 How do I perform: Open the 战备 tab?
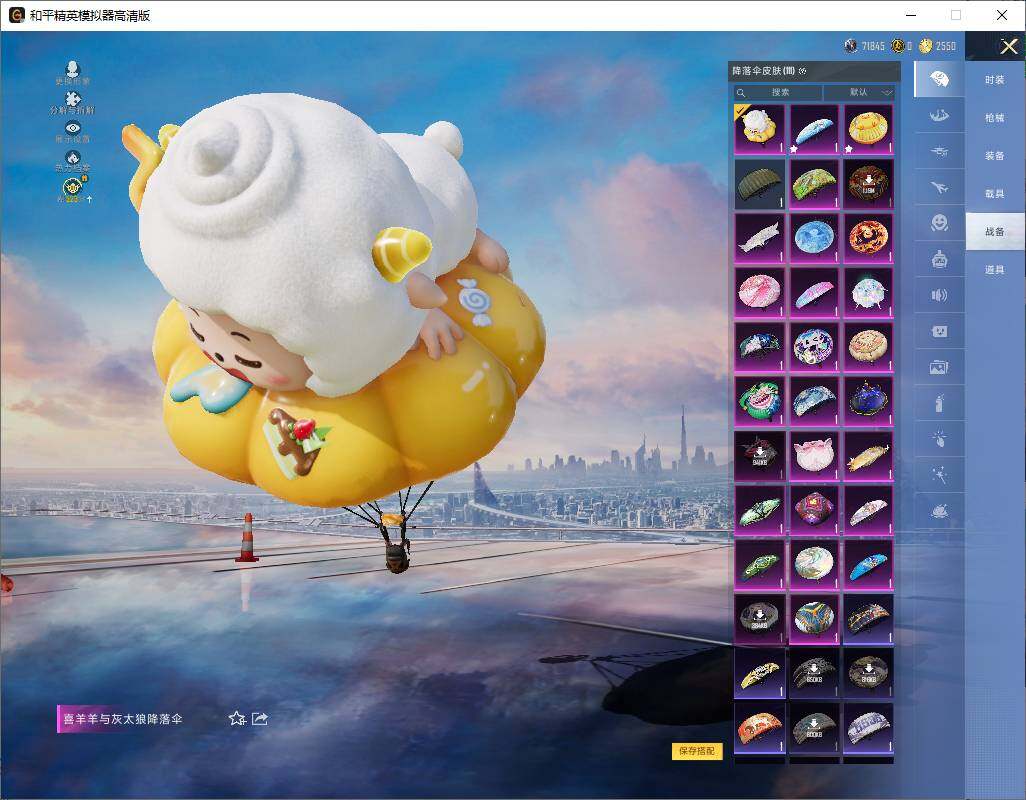click(x=995, y=232)
